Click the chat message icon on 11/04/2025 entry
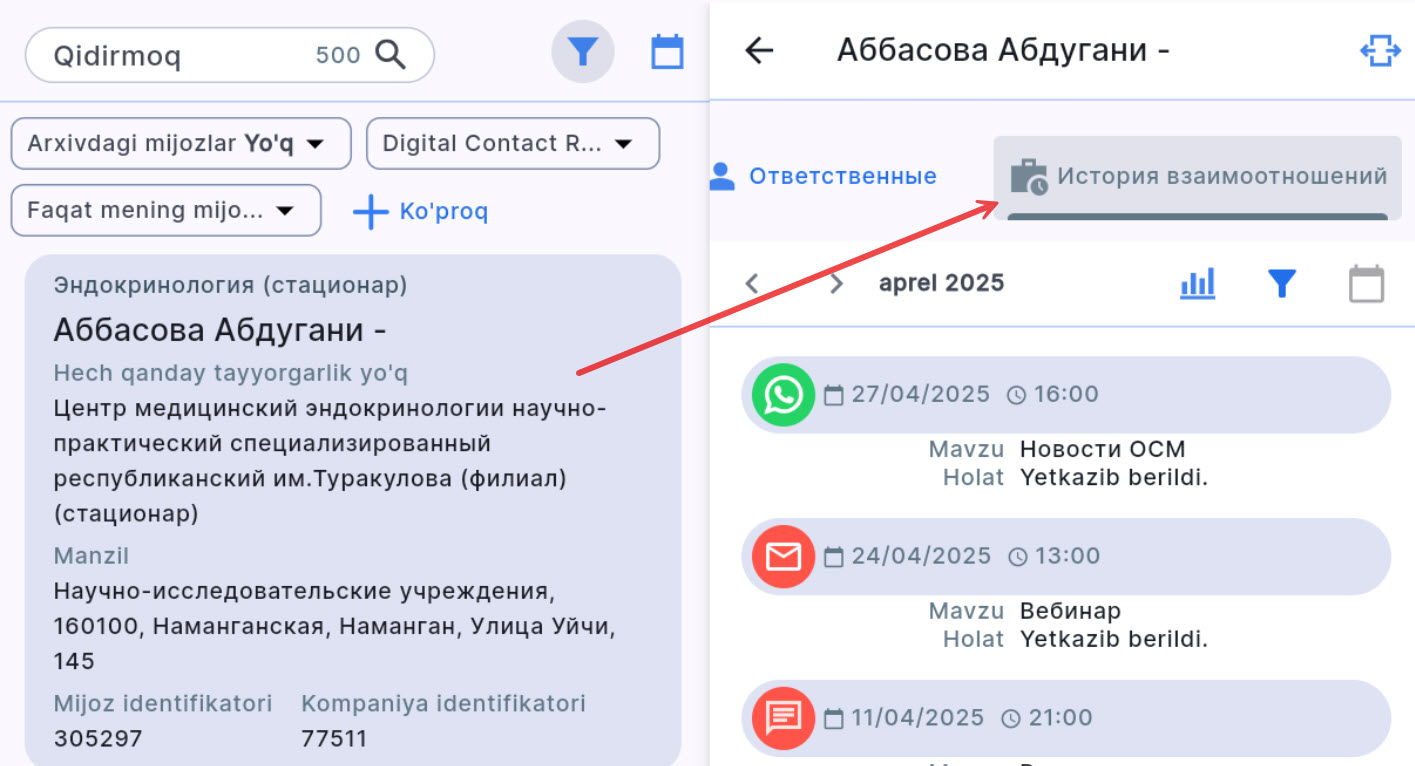Viewport: 1415px width, 766px height. [x=783, y=718]
